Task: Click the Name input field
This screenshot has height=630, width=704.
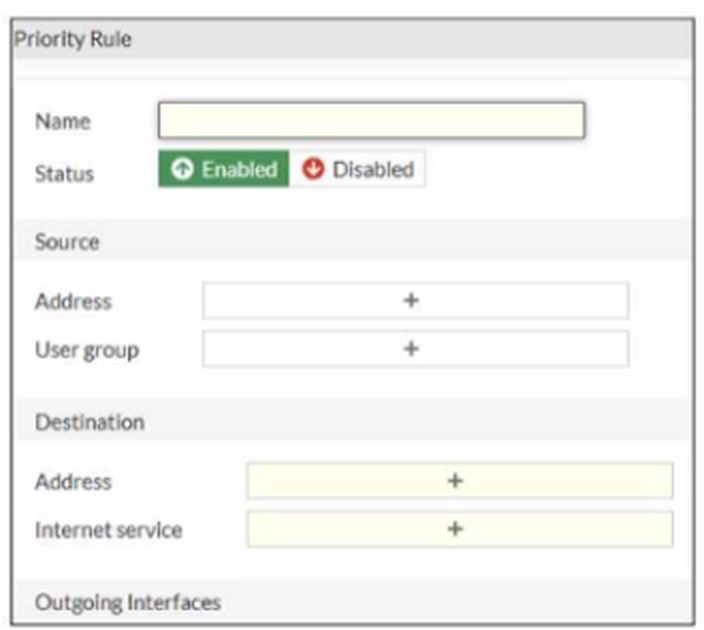Action: (x=371, y=120)
